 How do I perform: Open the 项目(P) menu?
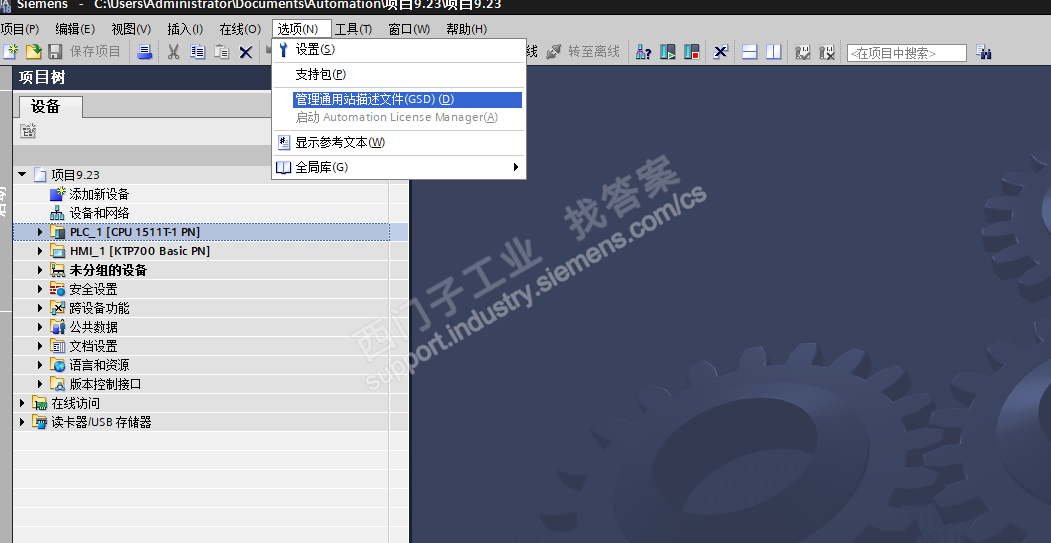19,29
